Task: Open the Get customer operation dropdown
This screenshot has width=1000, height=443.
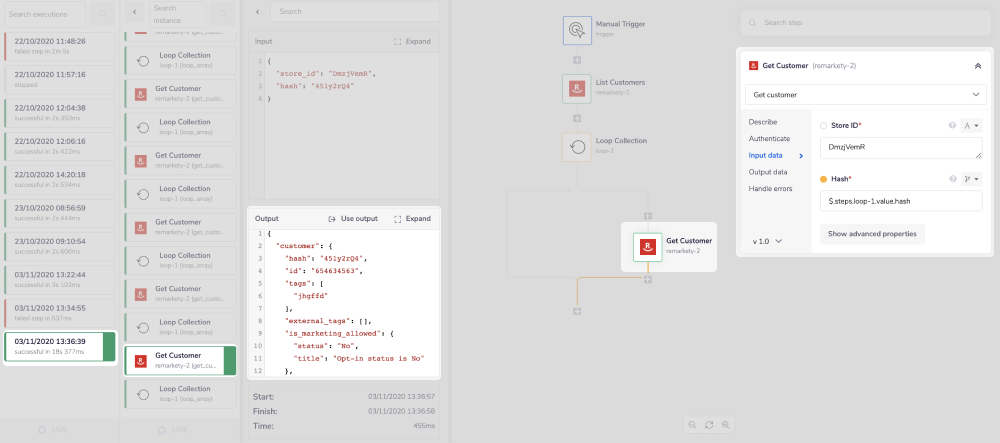Action: (865, 94)
